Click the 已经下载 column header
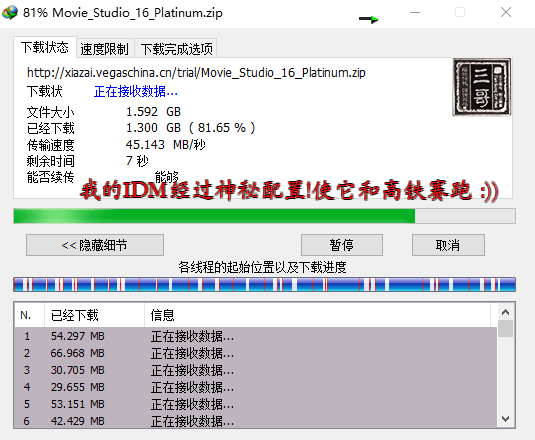 (94, 315)
